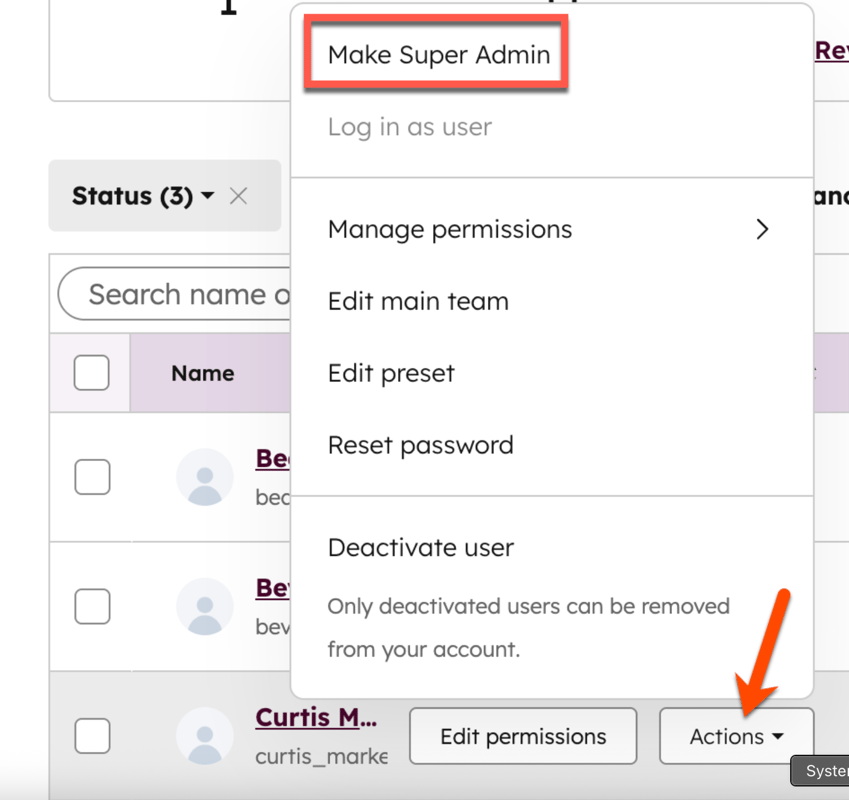Click the avatar icon in the Bec row

point(205,477)
